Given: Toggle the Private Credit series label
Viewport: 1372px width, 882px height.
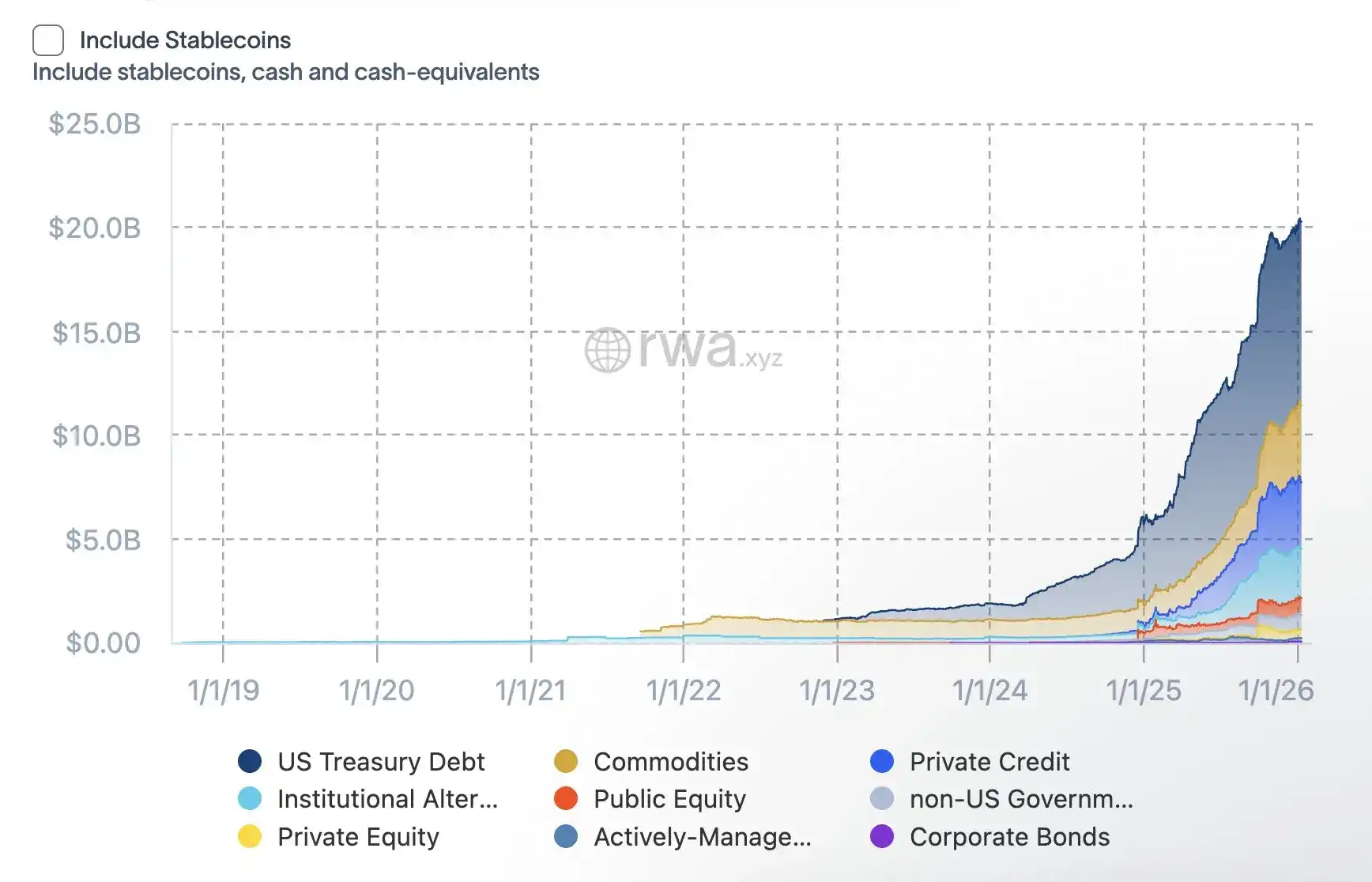Looking at the screenshot, I should point(989,761).
